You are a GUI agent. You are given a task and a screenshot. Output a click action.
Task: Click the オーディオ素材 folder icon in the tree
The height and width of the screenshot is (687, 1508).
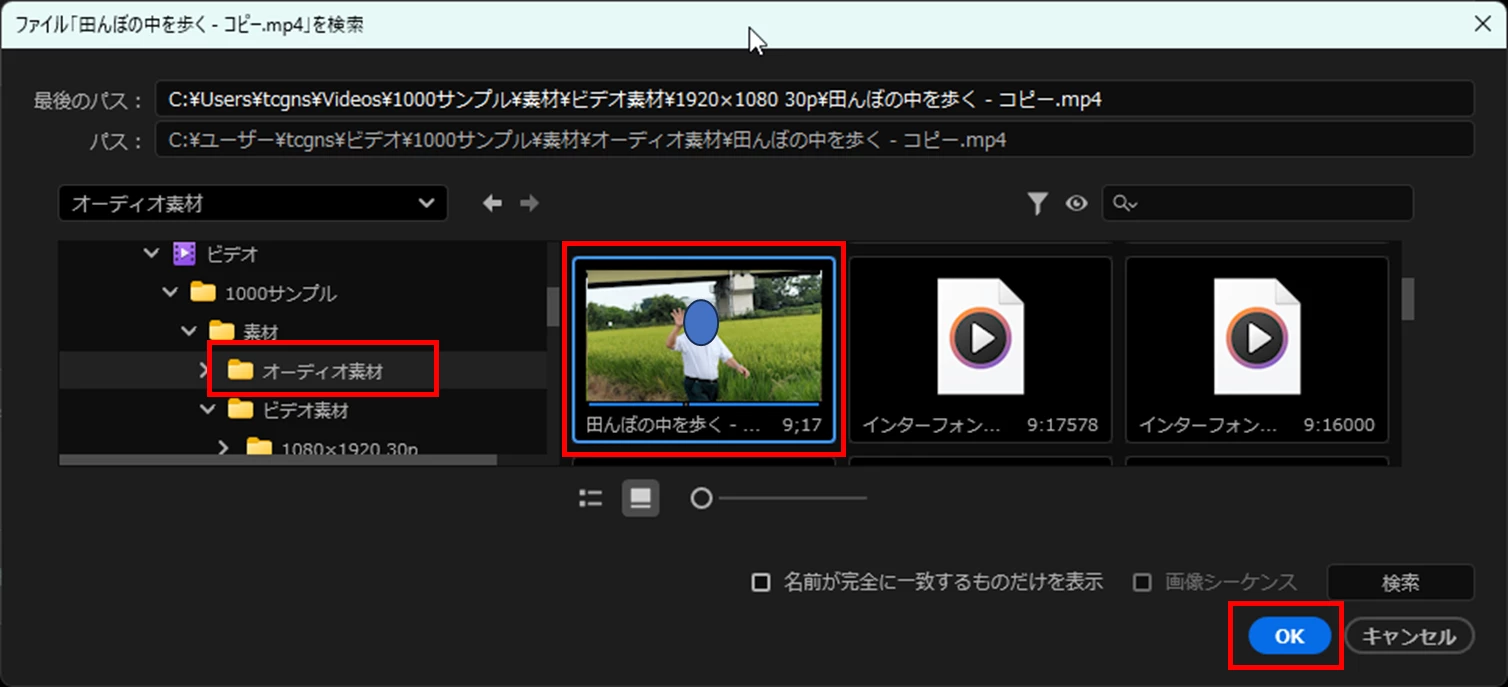(240, 371)
